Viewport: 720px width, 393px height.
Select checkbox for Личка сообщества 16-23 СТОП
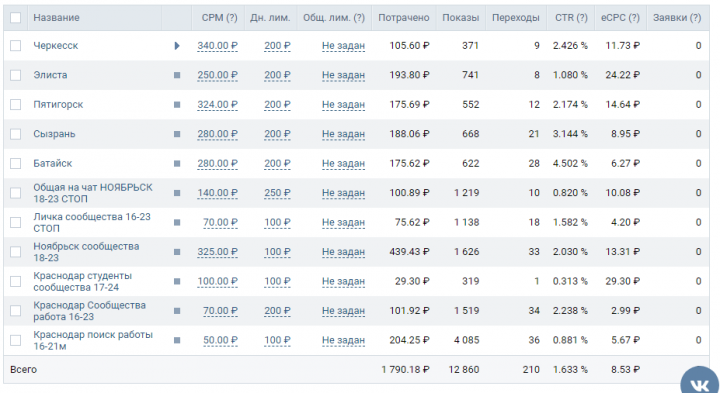coord(16,222)
